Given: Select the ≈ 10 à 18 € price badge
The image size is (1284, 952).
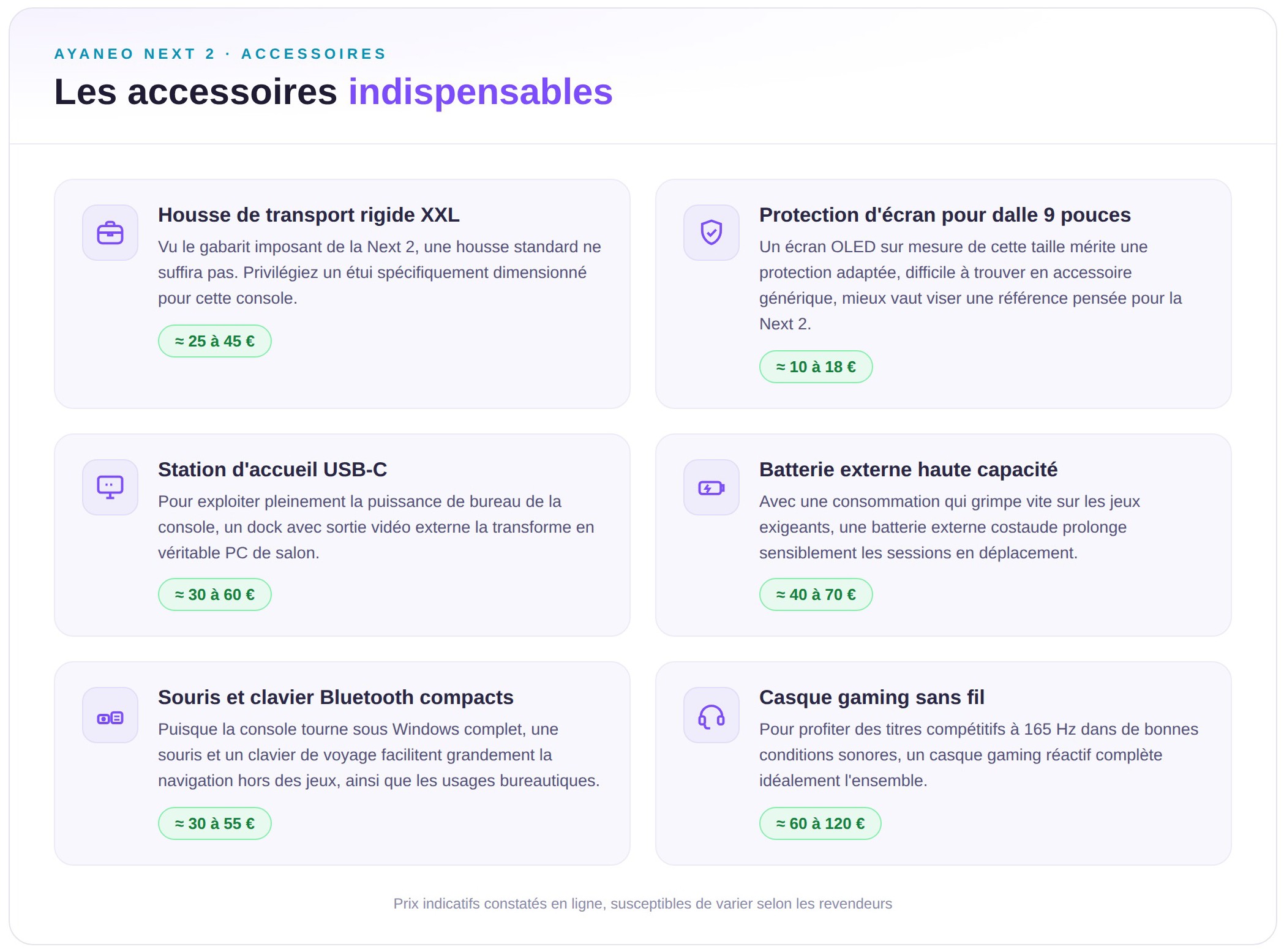Looking at the screenshot, I should pos(816,367).
